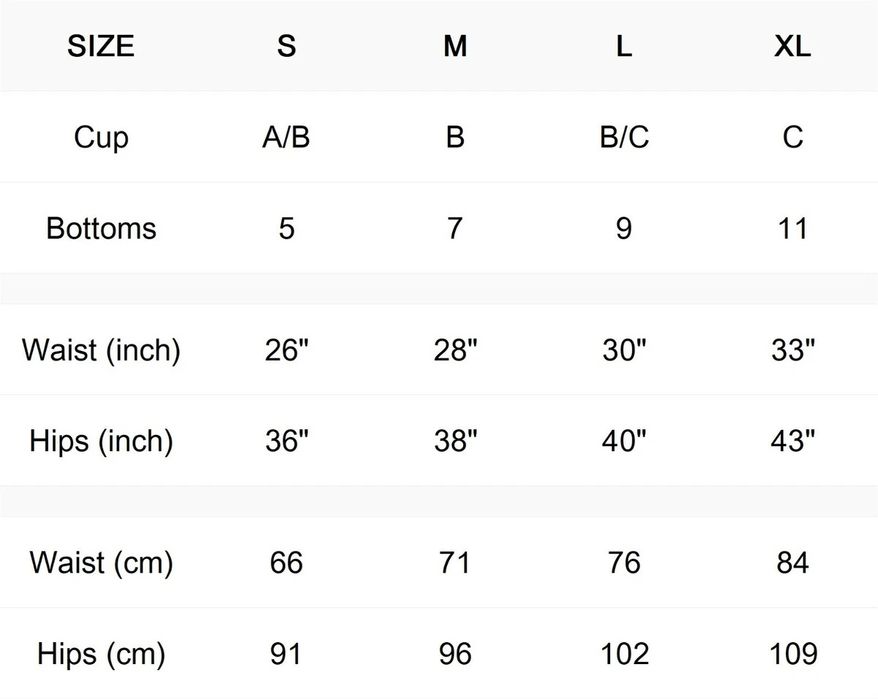Screen dimensions: 878x699
Task: Select the 91 hips centimeter value
Action: [286, 654]
